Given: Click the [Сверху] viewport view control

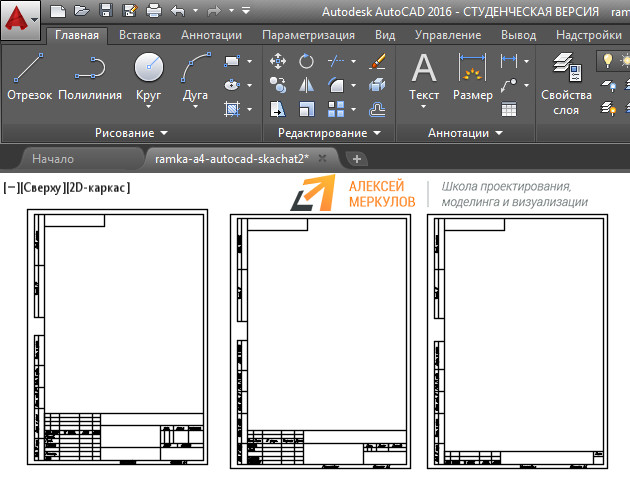Looking at the screenshot, I should coord(43,188).
